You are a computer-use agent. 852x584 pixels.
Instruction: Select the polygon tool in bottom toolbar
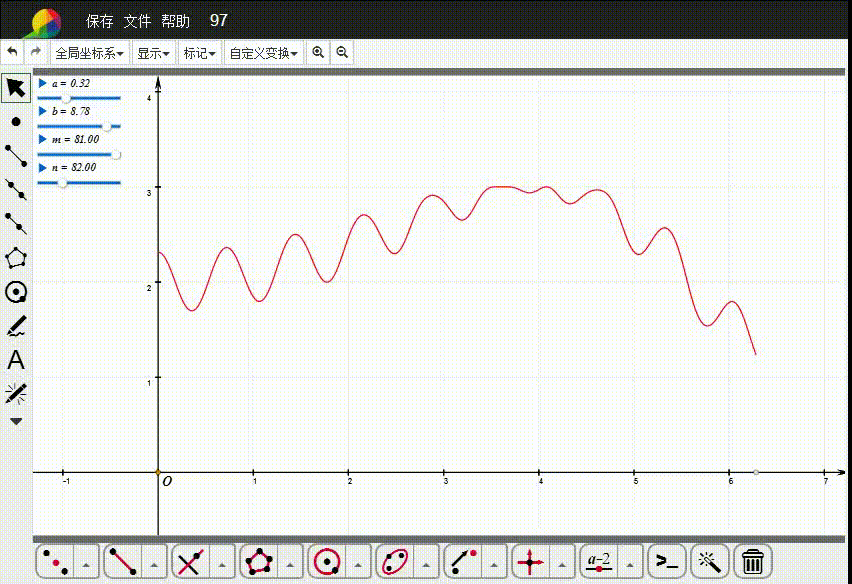click(259, 562)
